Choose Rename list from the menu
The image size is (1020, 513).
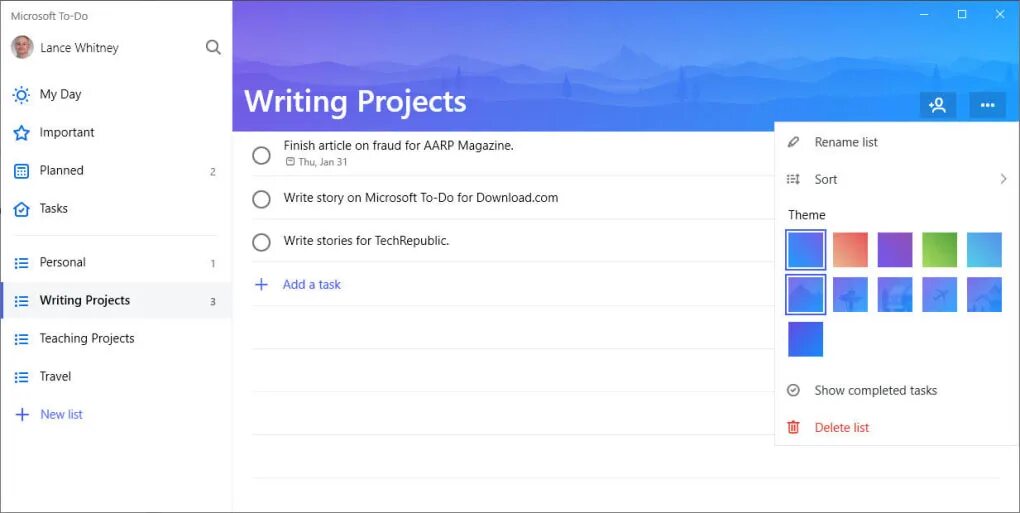coord(846,142)
